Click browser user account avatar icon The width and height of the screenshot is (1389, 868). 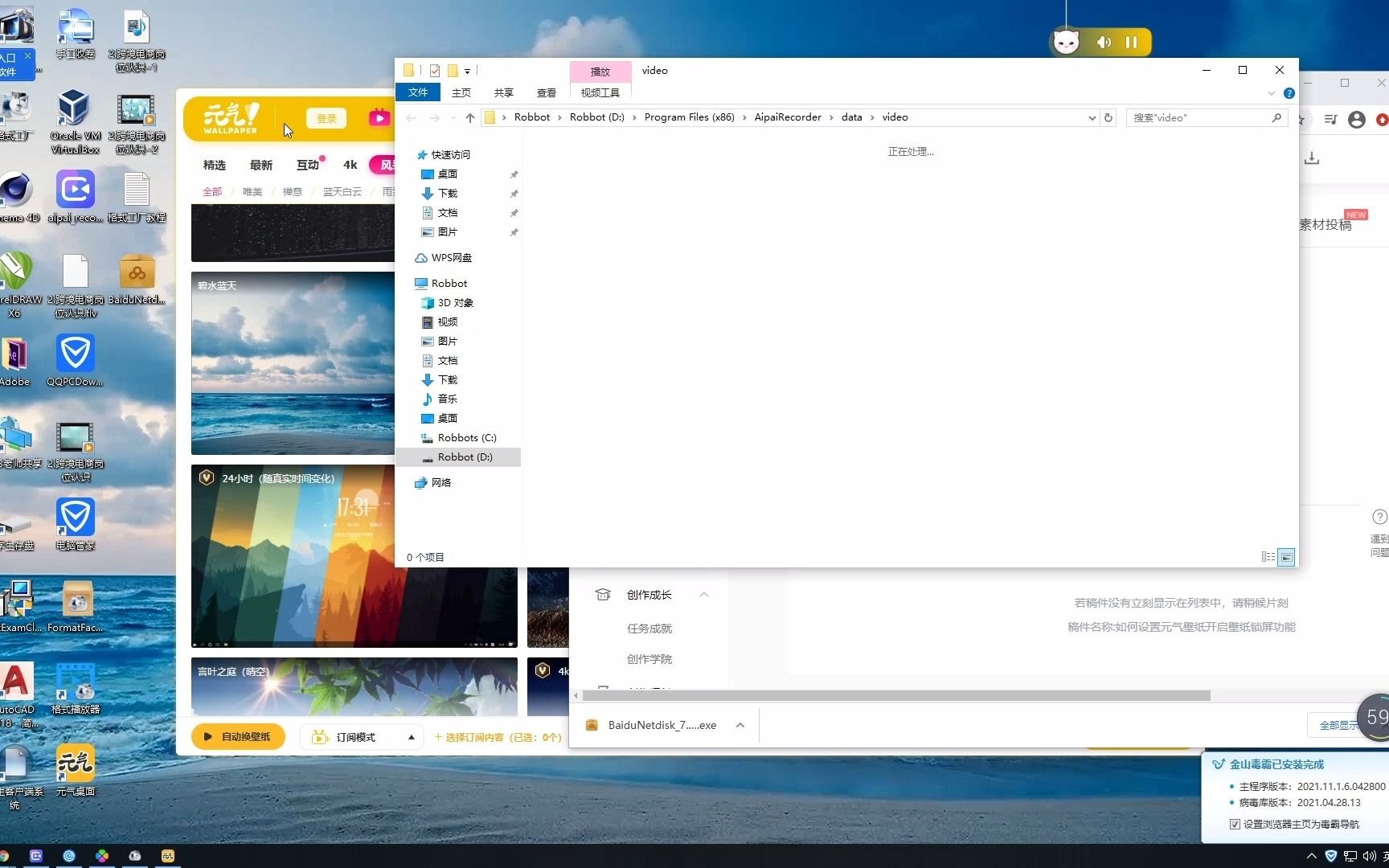1357,120
